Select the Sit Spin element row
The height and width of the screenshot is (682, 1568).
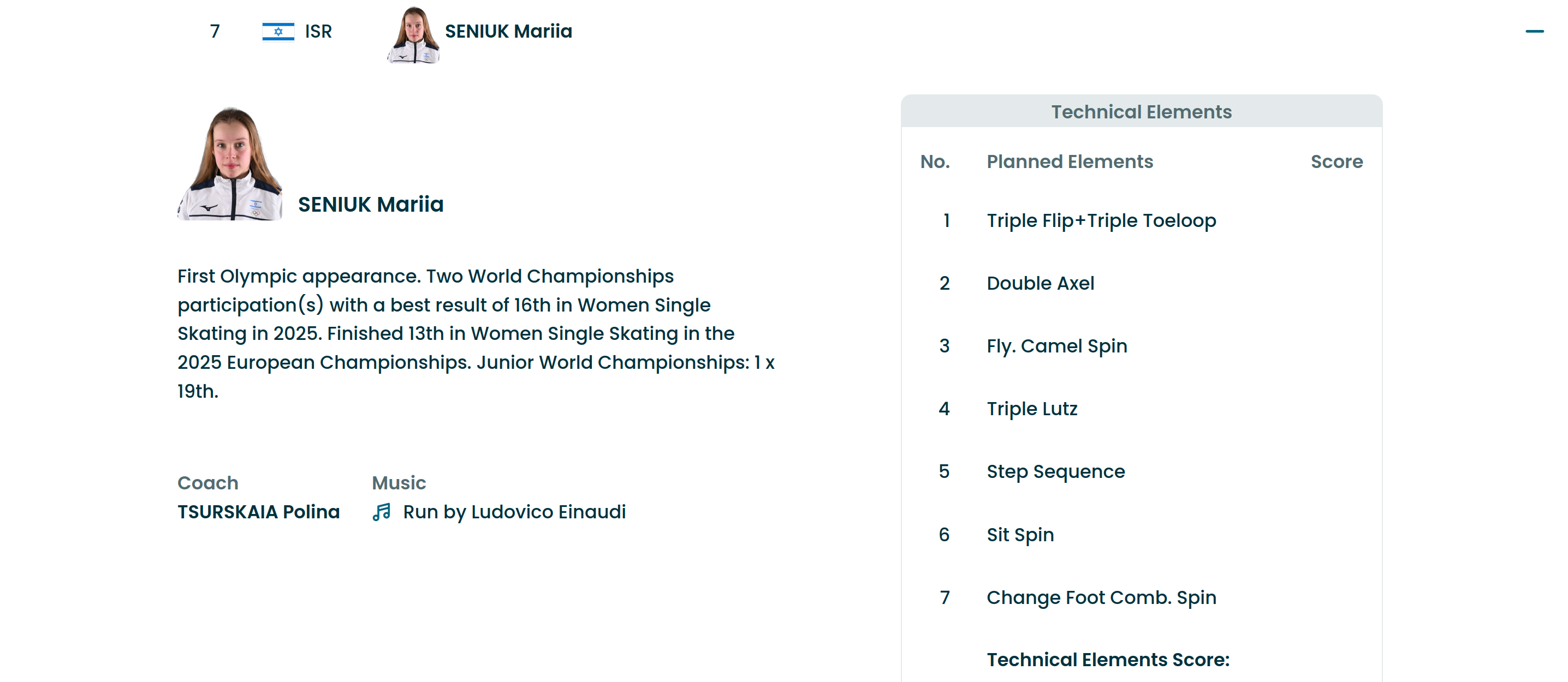1020,535
